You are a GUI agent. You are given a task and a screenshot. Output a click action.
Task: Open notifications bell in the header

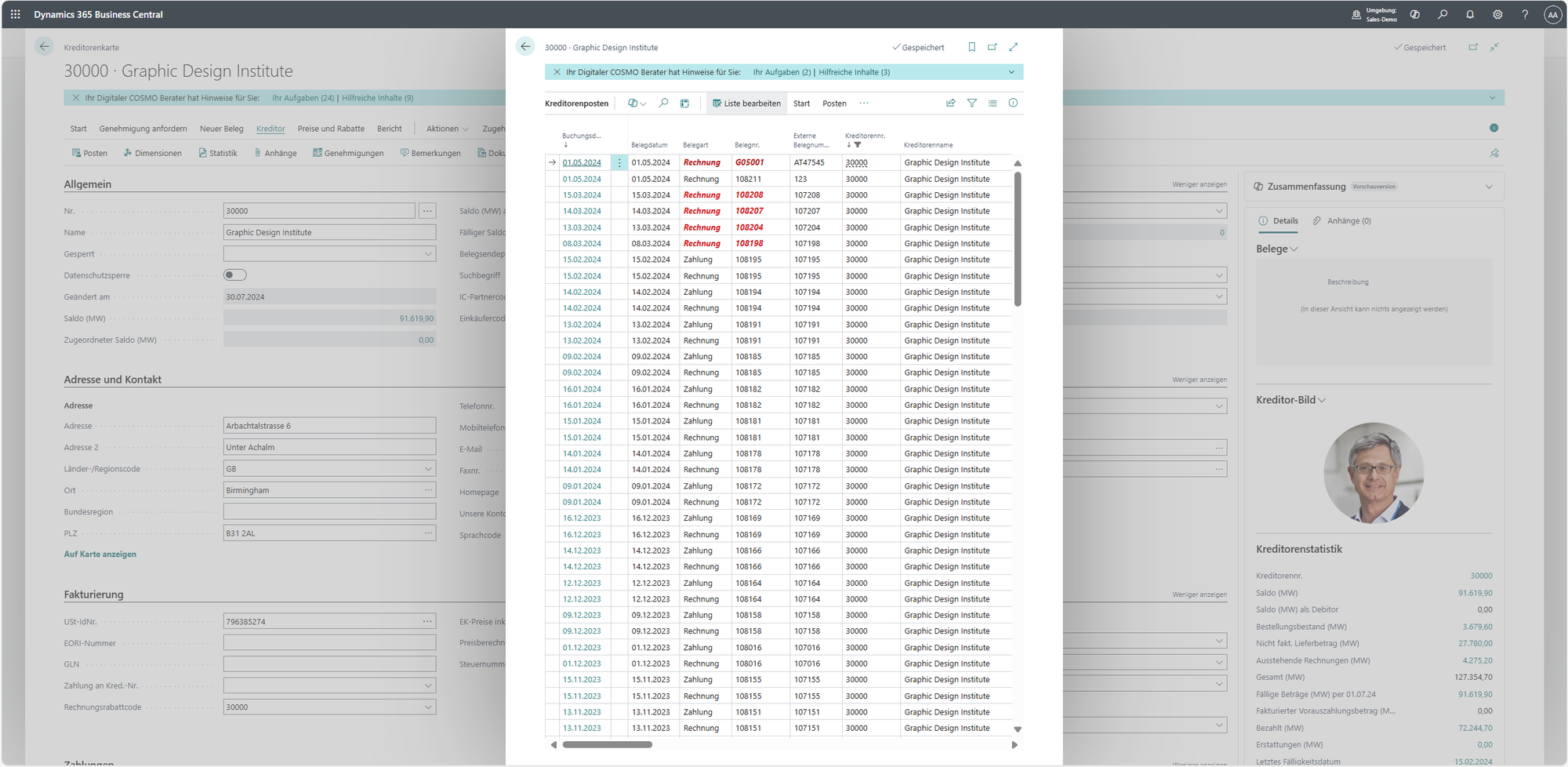point(1469,14)
